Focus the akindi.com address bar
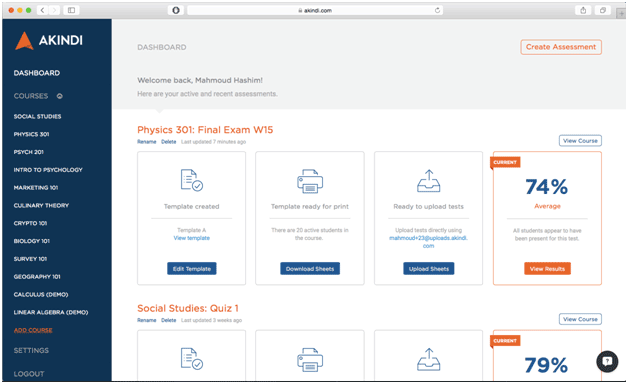 pos(315,10)
